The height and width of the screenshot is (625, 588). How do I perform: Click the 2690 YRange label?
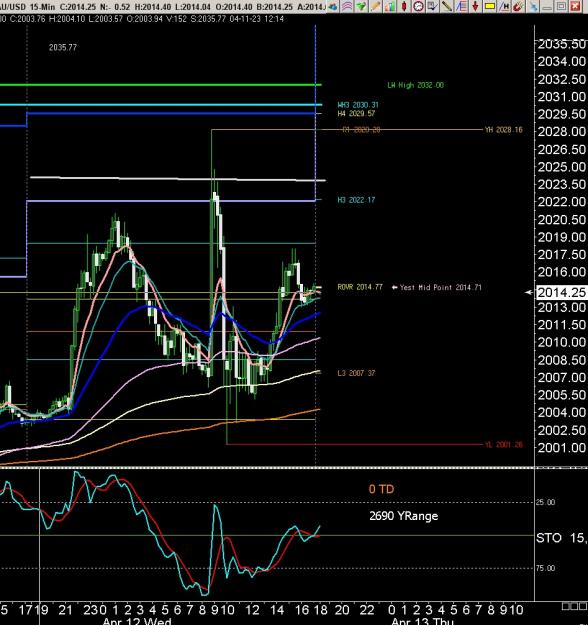pos(404,516)
